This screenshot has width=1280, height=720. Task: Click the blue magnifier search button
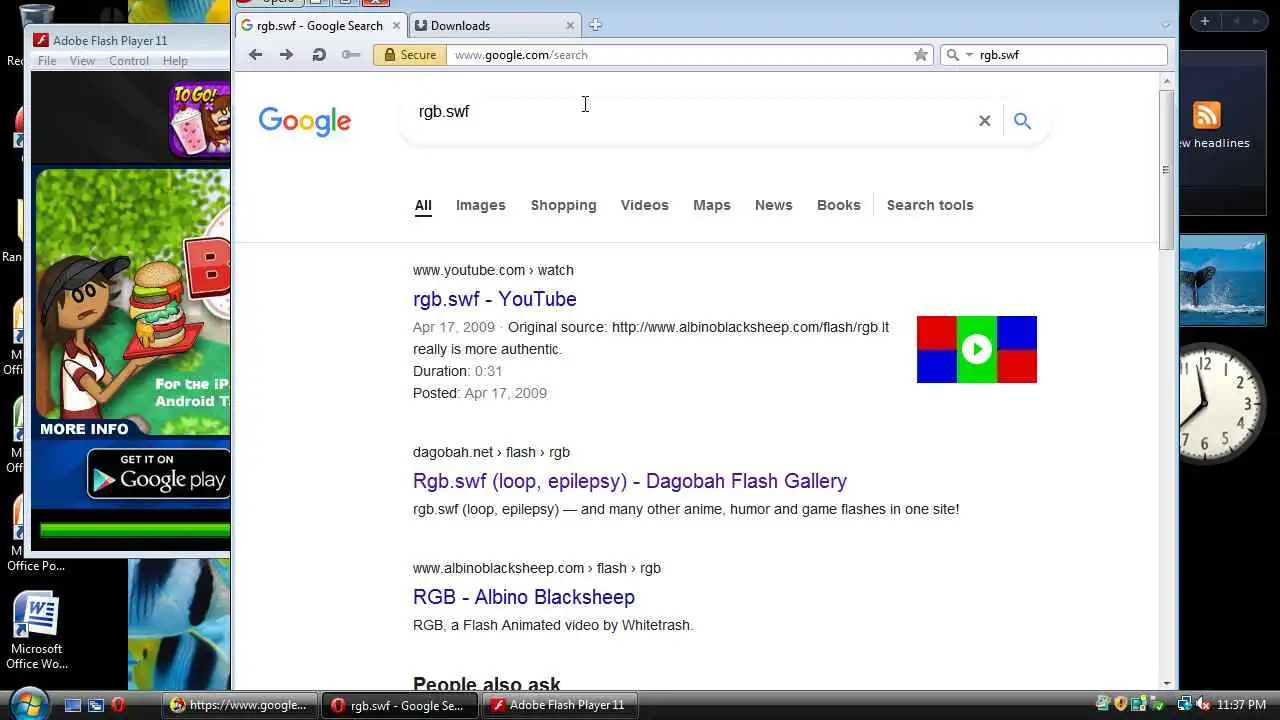pyautogui.click(x=1022, y=121)
